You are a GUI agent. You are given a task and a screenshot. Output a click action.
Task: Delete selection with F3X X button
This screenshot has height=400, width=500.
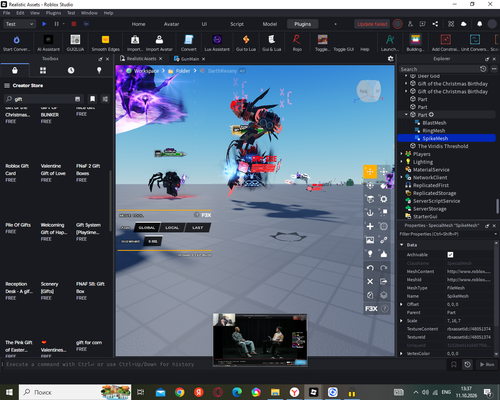[x=370, y=281]
